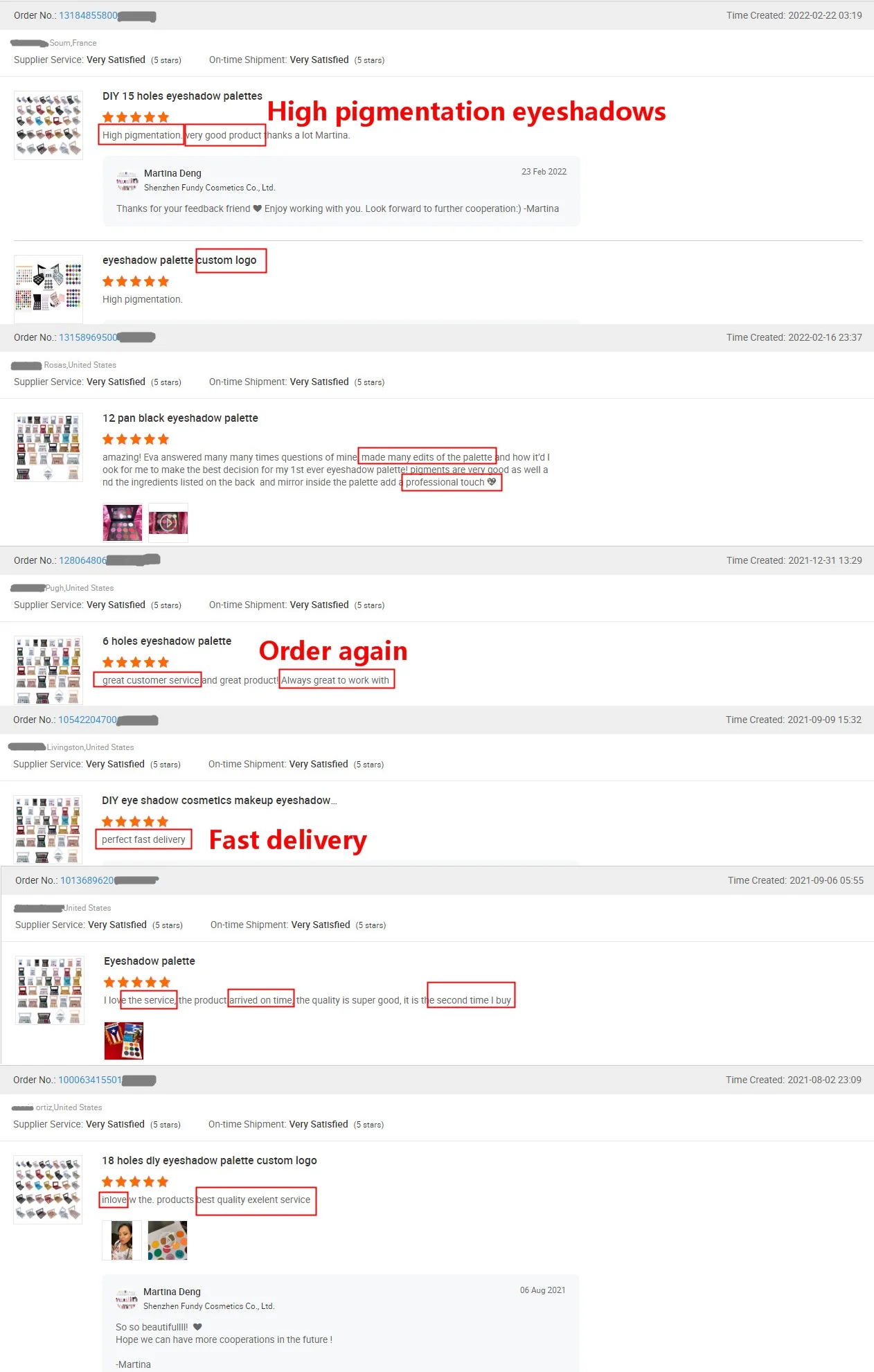Image resolution: width=874 pixels, height=1372 pixels.
Task: Open order number link 10542204700
Action: click(x=87, y=720)
